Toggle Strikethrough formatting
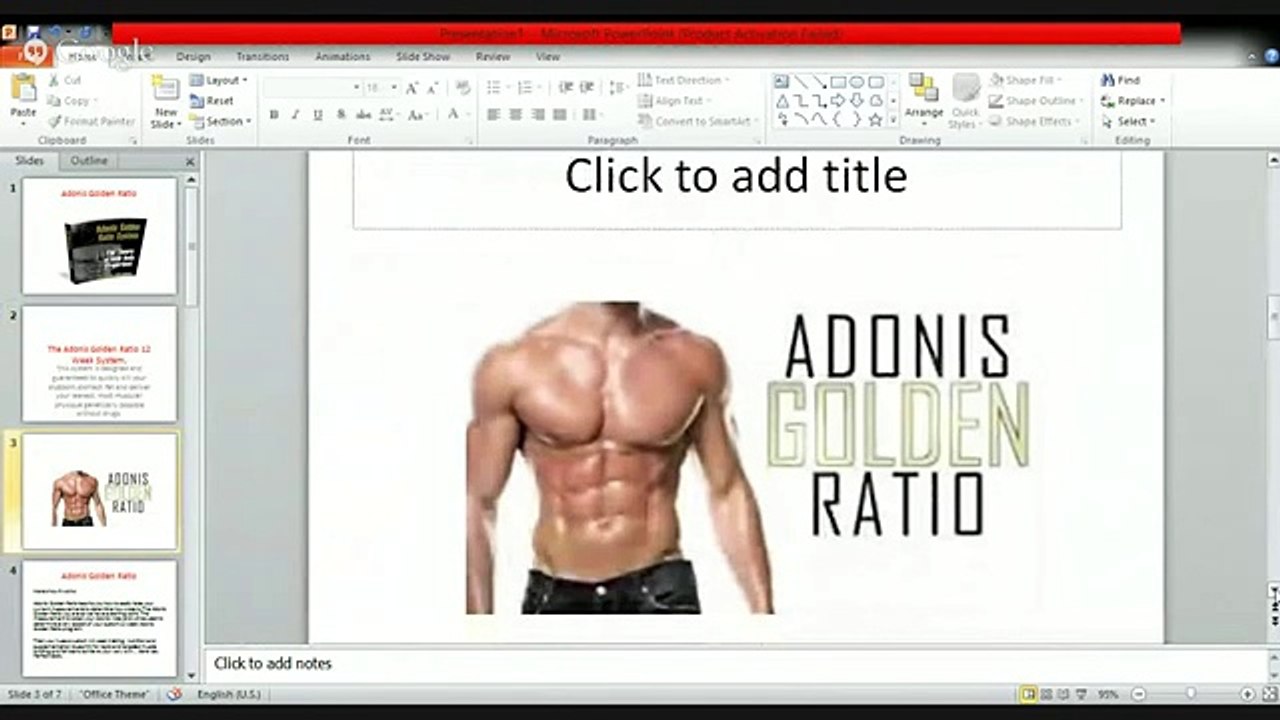This screenshot has width=1280, height=720. click(362, 115)
